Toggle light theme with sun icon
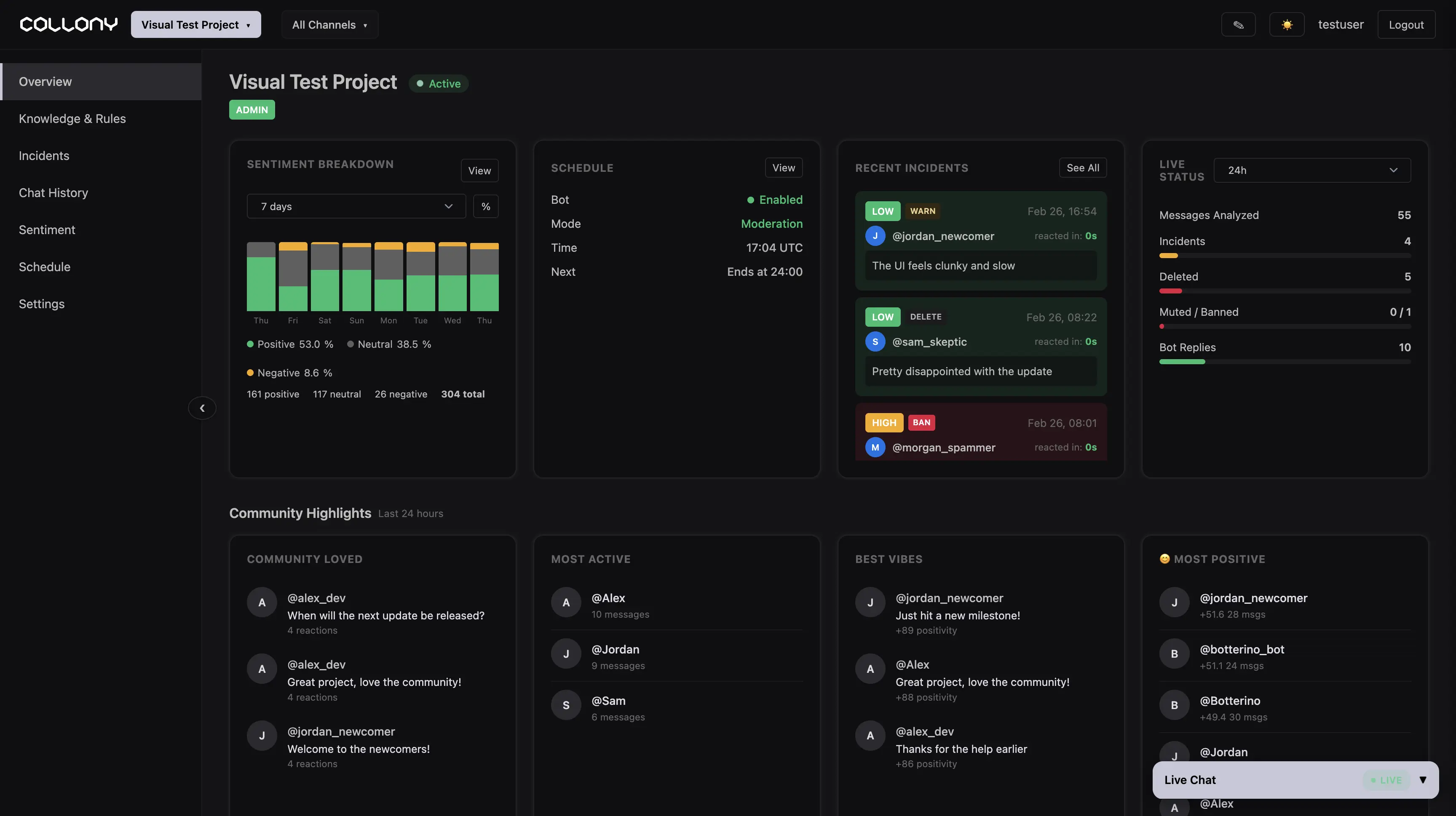This screenshot has width=1456, height=816. [x=1287, y=25]
